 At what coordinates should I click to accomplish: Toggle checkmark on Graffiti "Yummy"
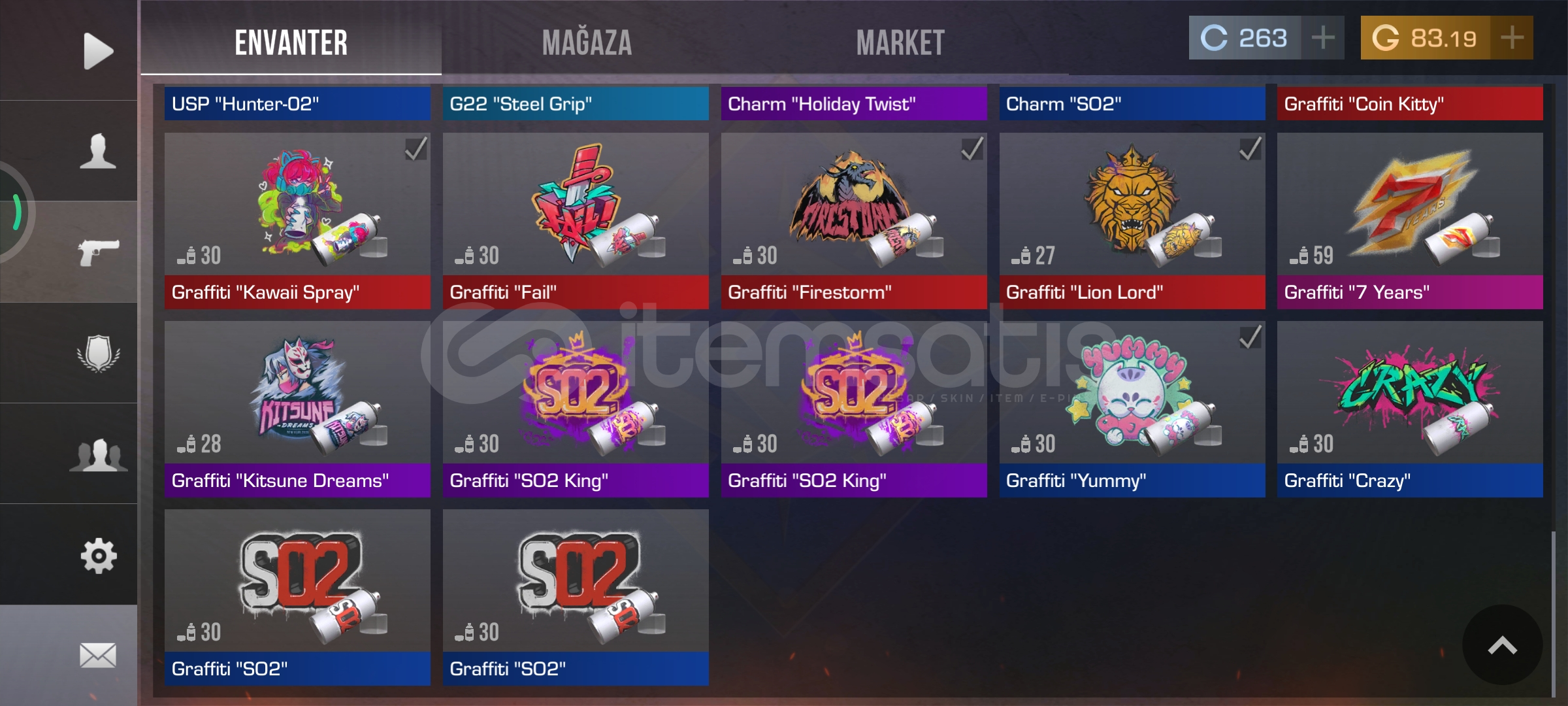1250,337
